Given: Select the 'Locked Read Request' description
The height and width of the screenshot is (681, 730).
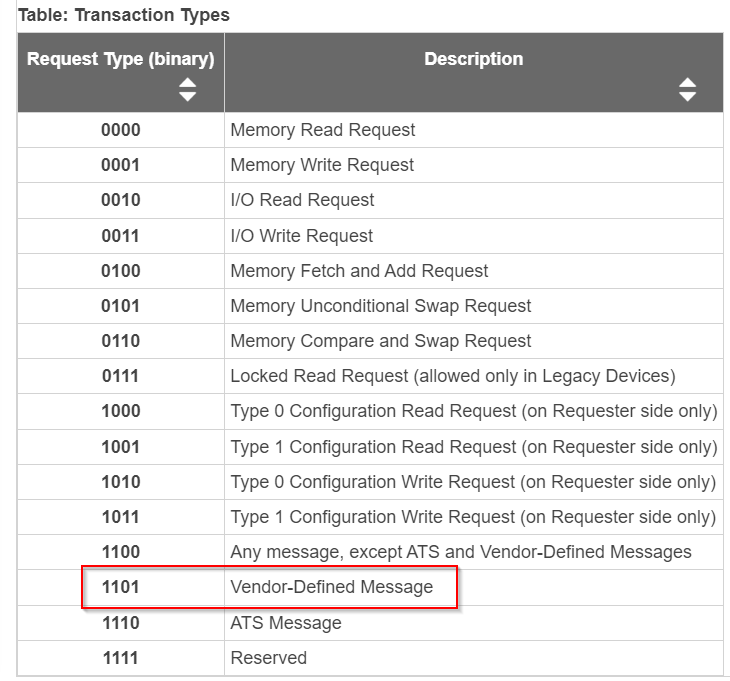Looking at the screenshot, I should point(453,377).
